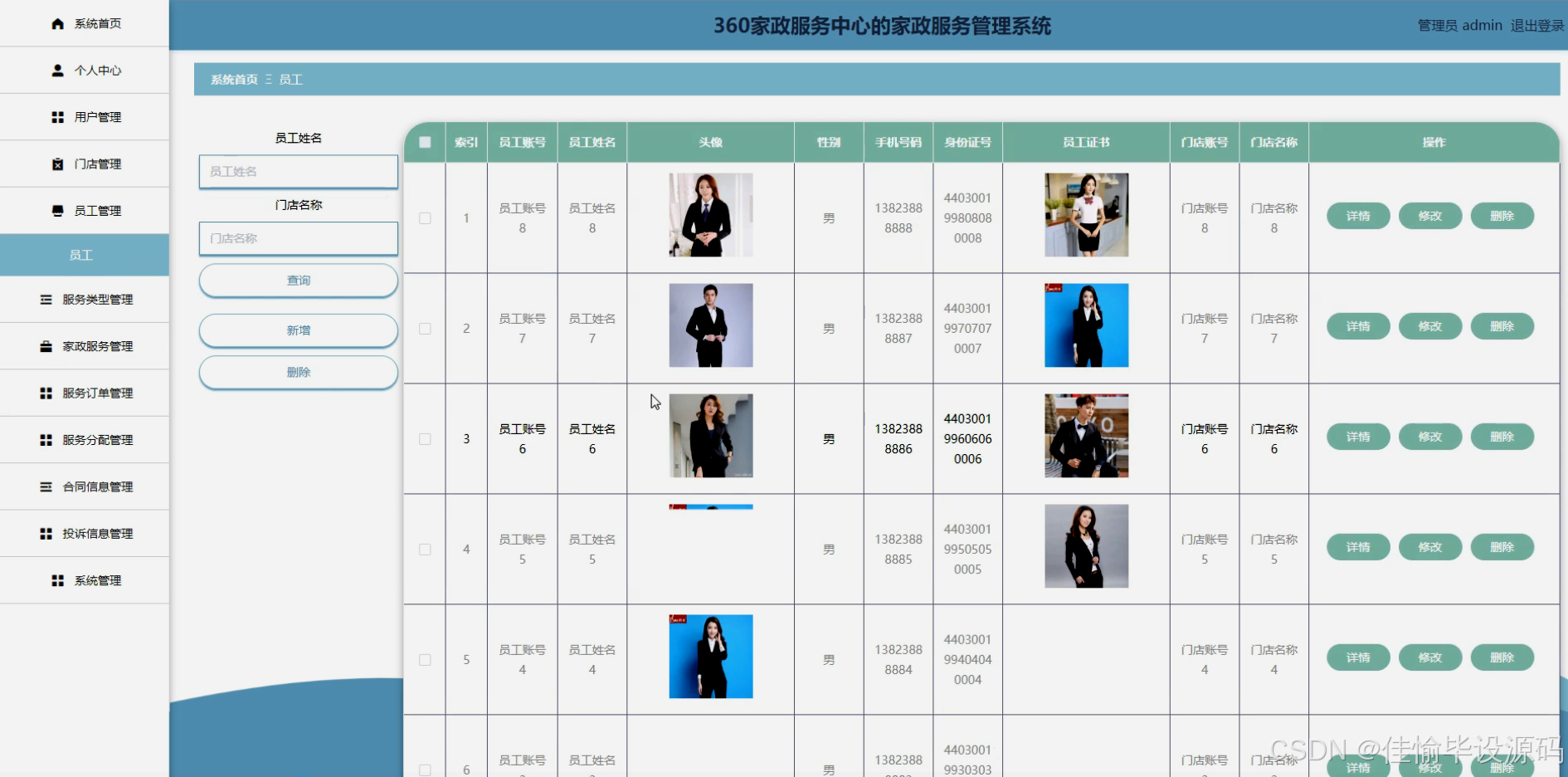Open the avatar photo in row 5
Image resolution: width=1568 pixels, height=777 pixels.
(711, 657)
